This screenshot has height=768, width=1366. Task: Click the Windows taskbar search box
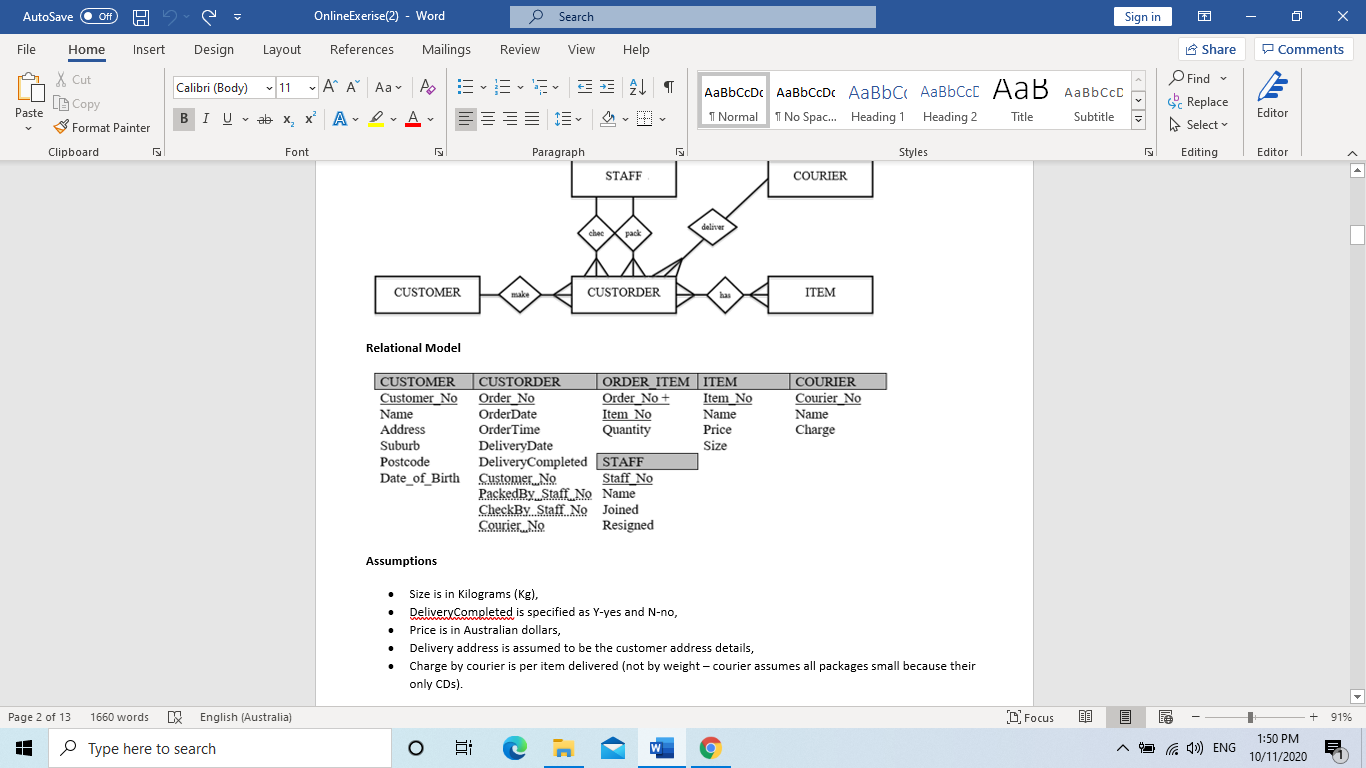tap(220, 748)
